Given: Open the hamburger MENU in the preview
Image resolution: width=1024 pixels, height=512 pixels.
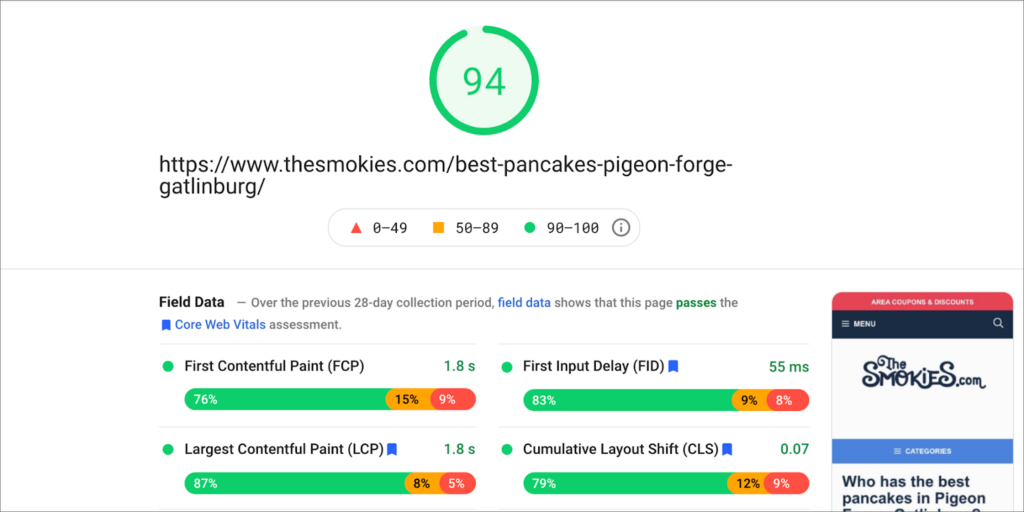Looking at the screenshot, I should click(858, 324).
